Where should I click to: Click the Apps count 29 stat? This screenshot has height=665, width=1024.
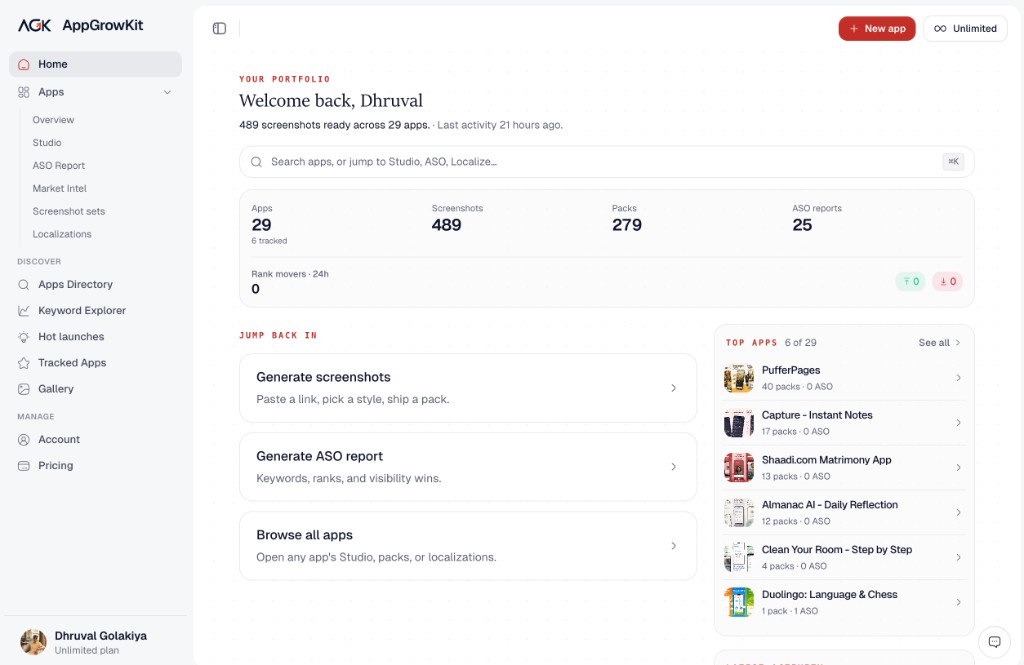[261, 225]
